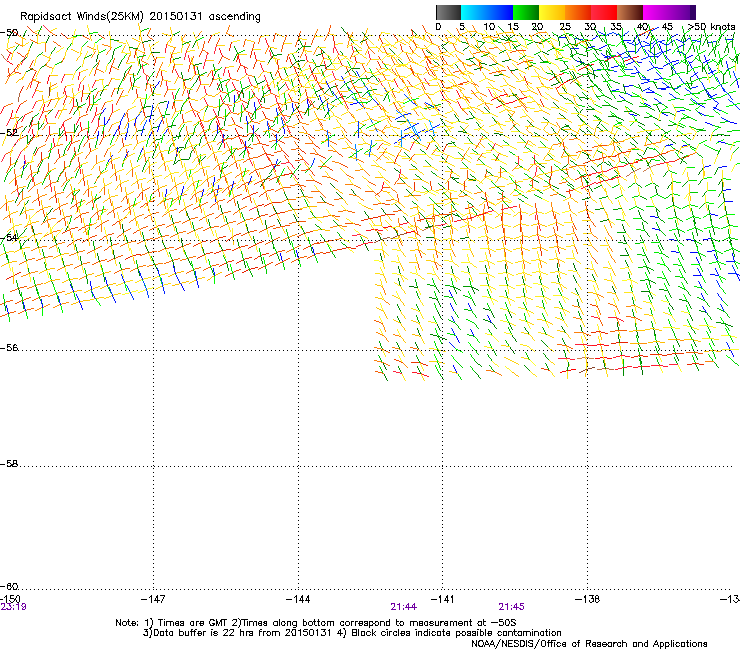Click the 21:45 swath time label

(512, 607)
